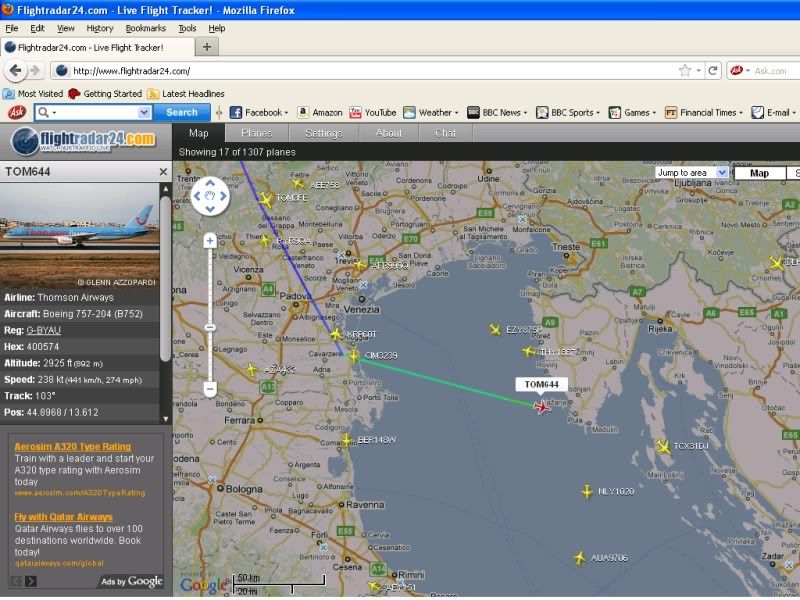
Task: Open the File menu
Action: pyautogui.click(x=12, y=28)
